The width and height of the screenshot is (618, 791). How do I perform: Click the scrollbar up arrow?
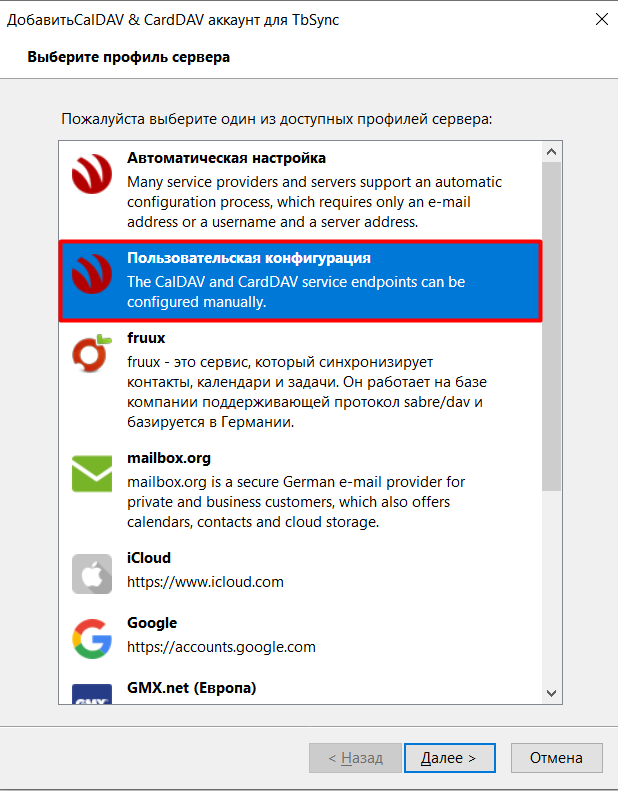(x=551, y=151)
